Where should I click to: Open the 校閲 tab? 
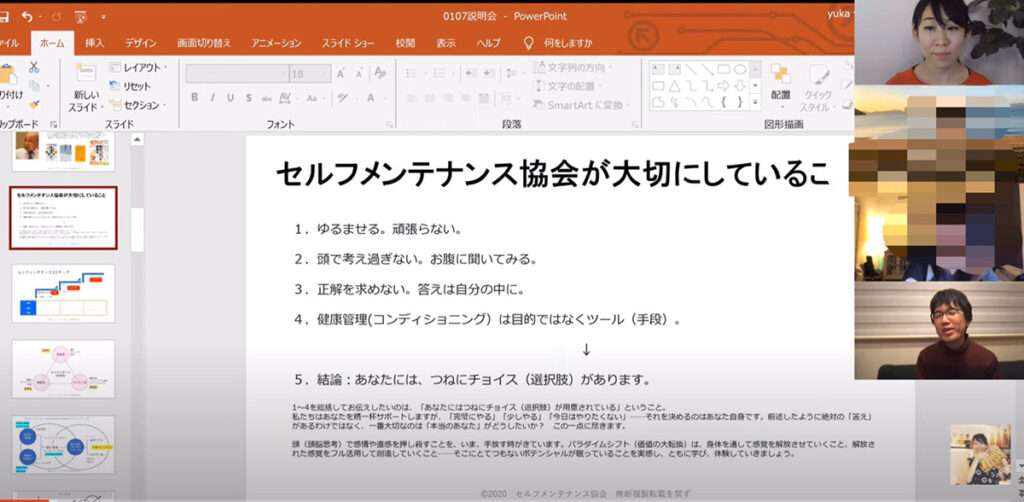(405, 43)
